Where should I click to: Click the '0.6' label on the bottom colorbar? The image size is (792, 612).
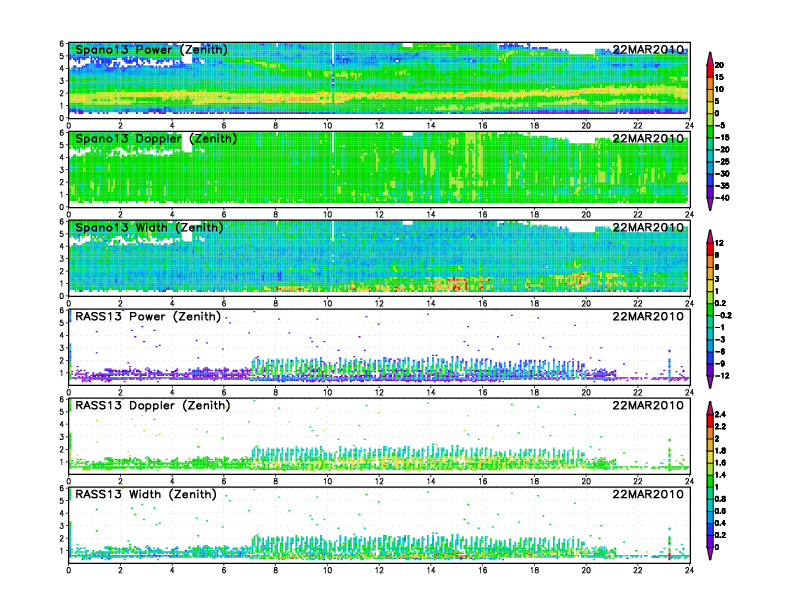pyautogui.click(x=721, y=511)
